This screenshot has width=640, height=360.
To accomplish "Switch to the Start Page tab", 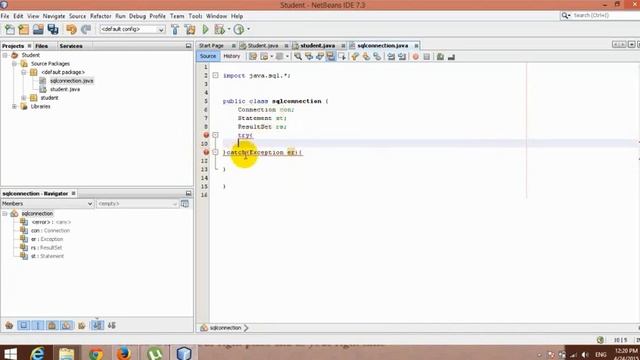I will tap(211, 46).
